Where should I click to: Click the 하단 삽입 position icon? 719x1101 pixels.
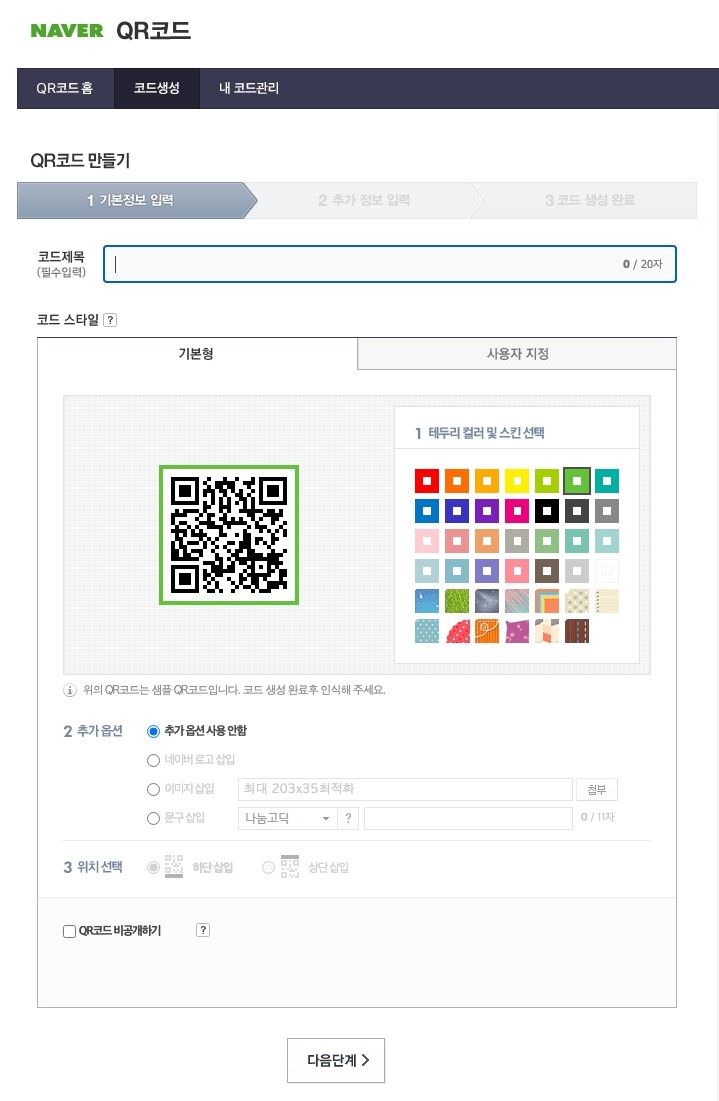[173, 866]
